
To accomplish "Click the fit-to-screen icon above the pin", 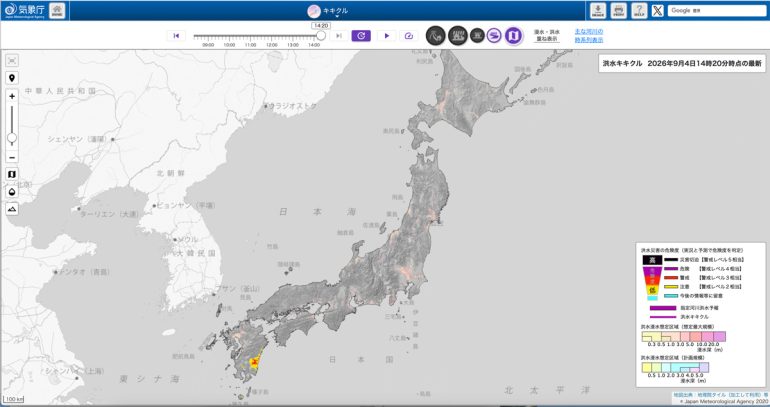I will [x=12, y=60].
